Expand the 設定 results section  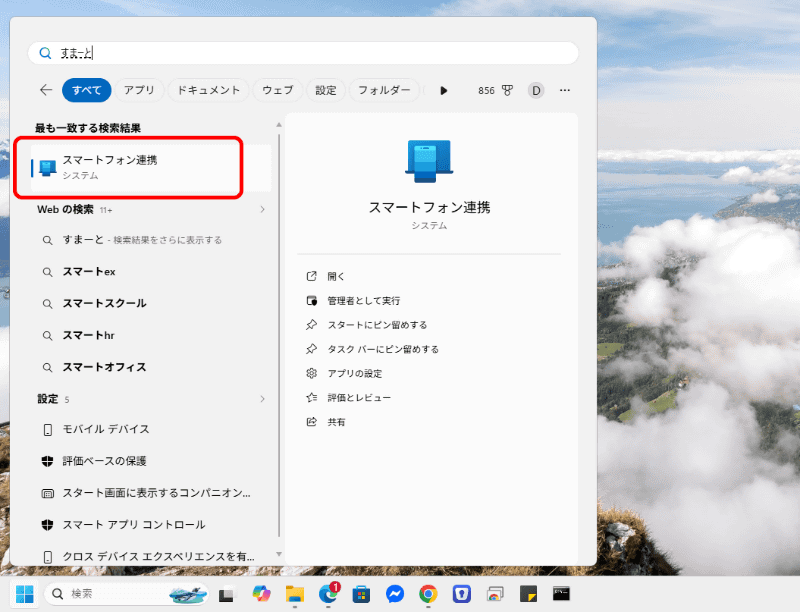coord(262,398)
